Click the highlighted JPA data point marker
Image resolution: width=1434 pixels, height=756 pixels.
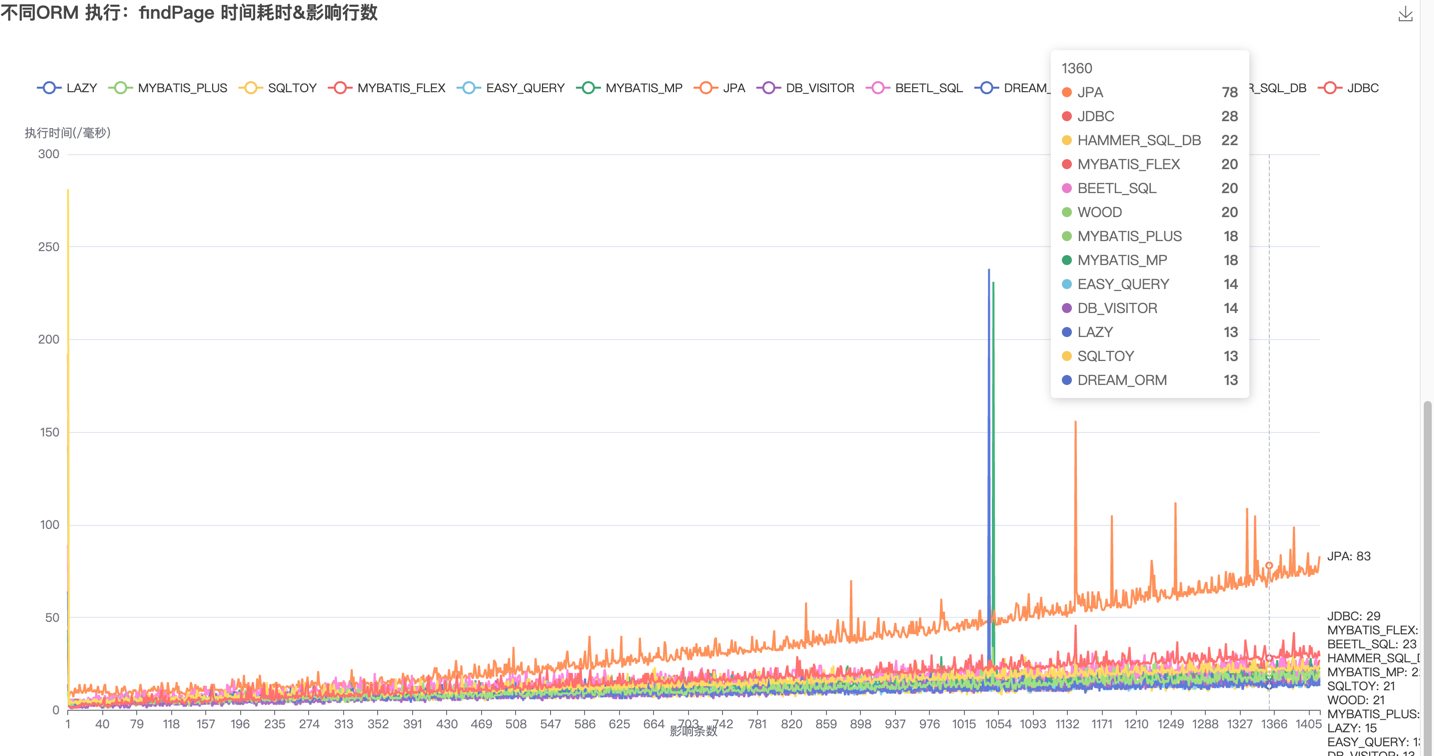click(x=1269, y=566)
